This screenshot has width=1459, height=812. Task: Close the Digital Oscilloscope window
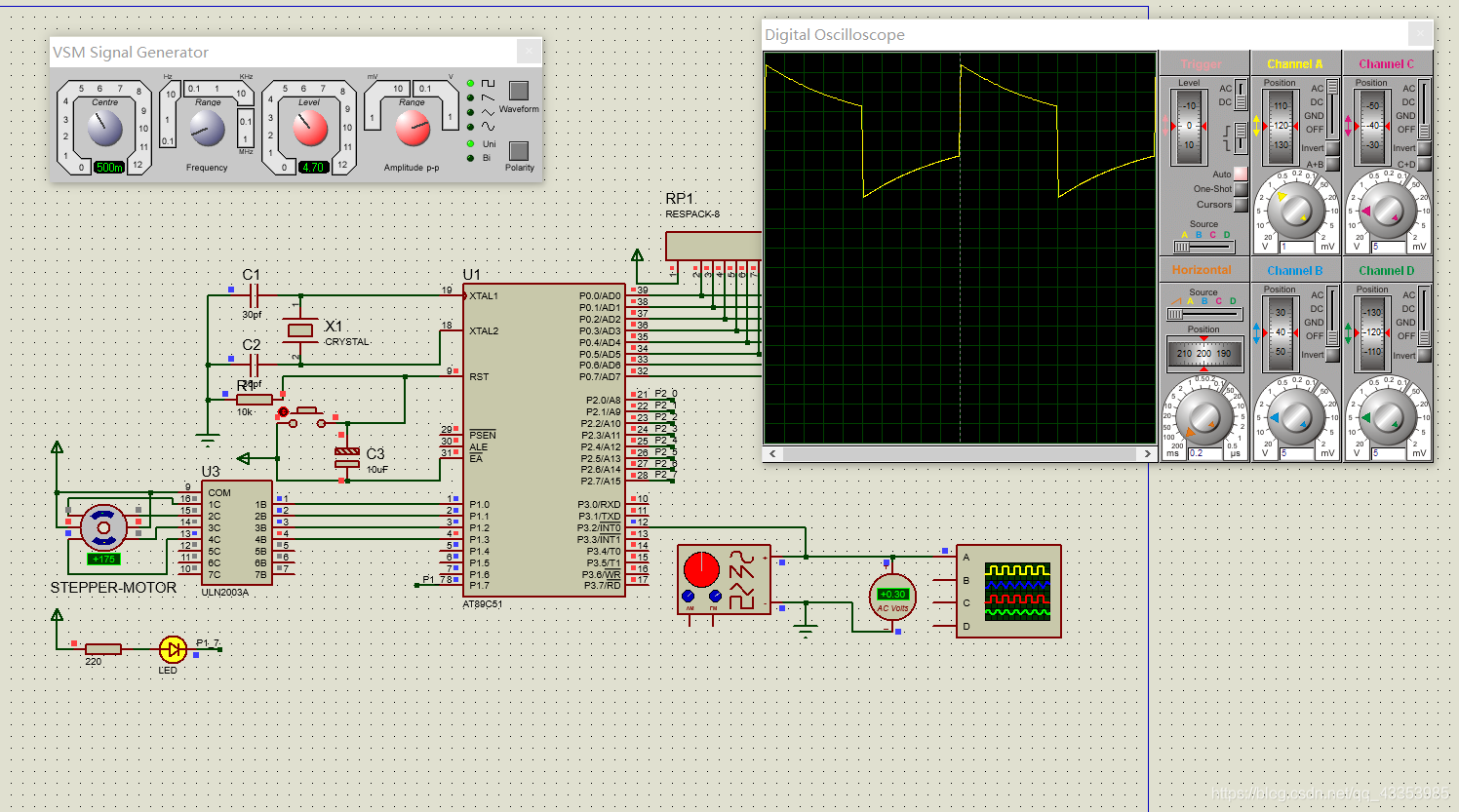click(1420, 33)
